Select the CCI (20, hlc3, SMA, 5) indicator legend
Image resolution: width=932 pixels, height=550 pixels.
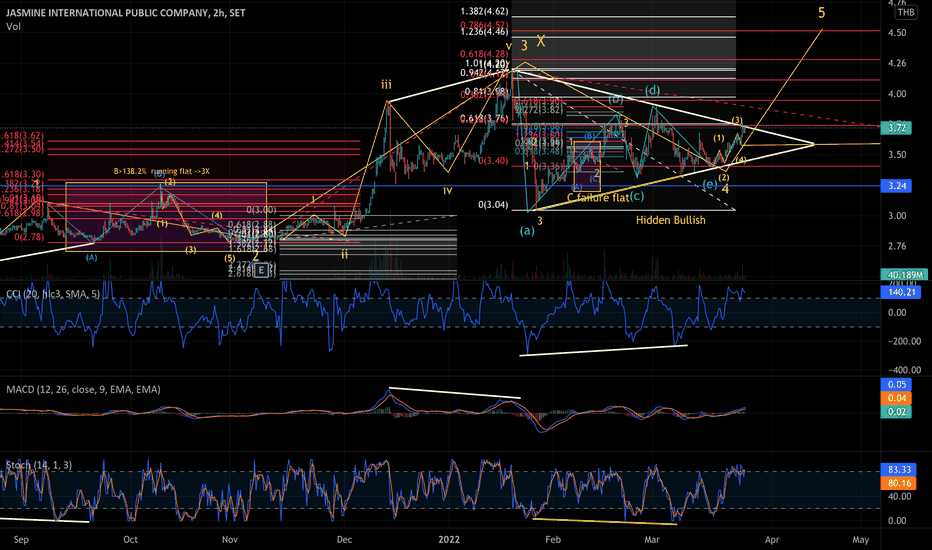click(53, 294)
